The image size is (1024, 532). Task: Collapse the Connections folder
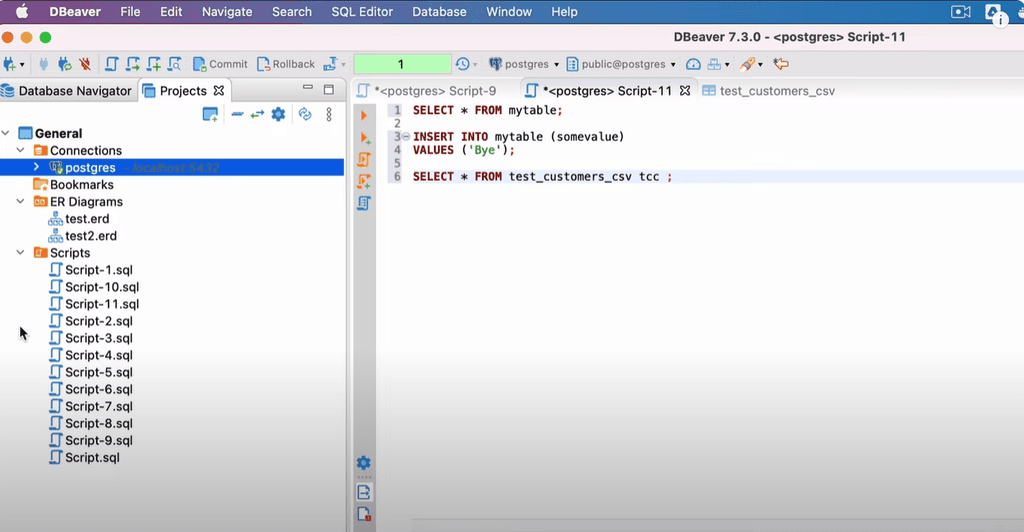[x=21, y=150]
